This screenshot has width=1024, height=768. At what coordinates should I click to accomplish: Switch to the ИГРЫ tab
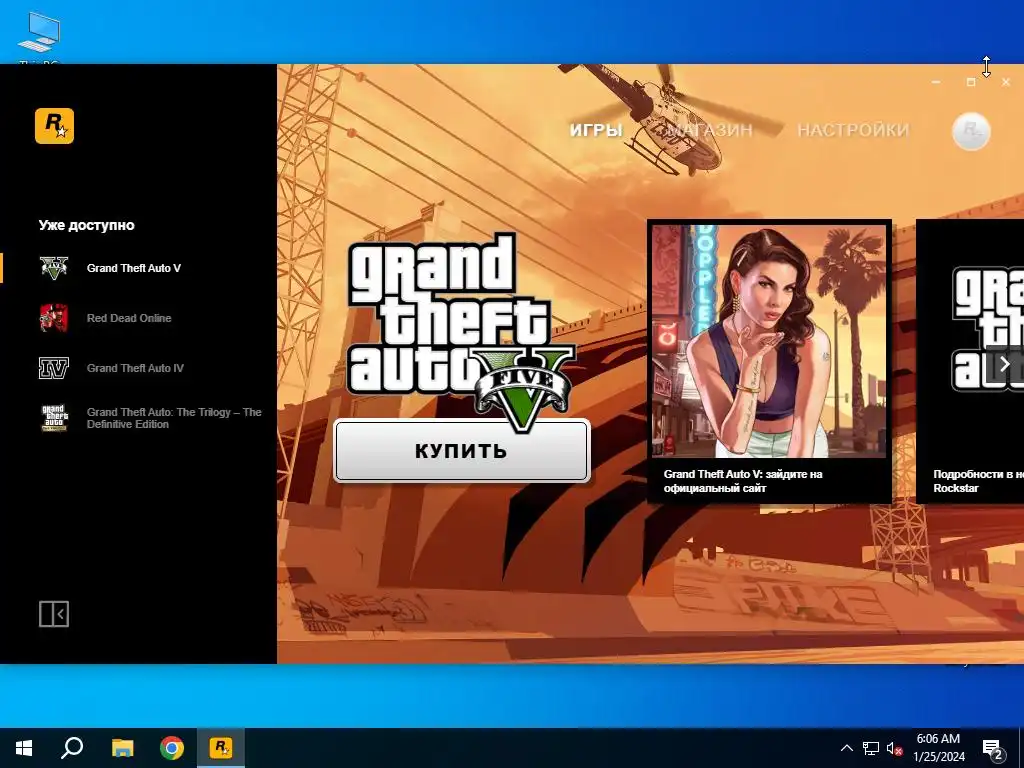[x=596, y=130]
